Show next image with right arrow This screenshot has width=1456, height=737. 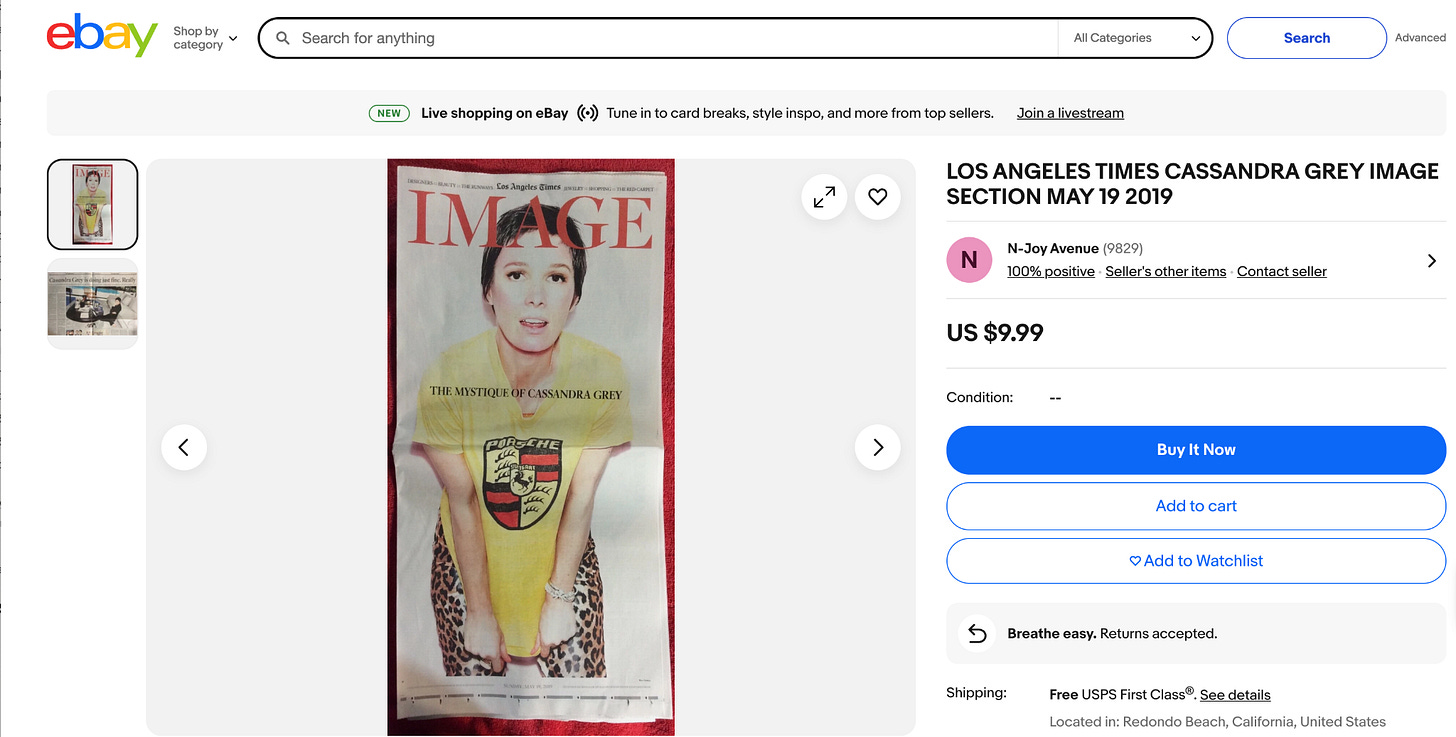877,447
